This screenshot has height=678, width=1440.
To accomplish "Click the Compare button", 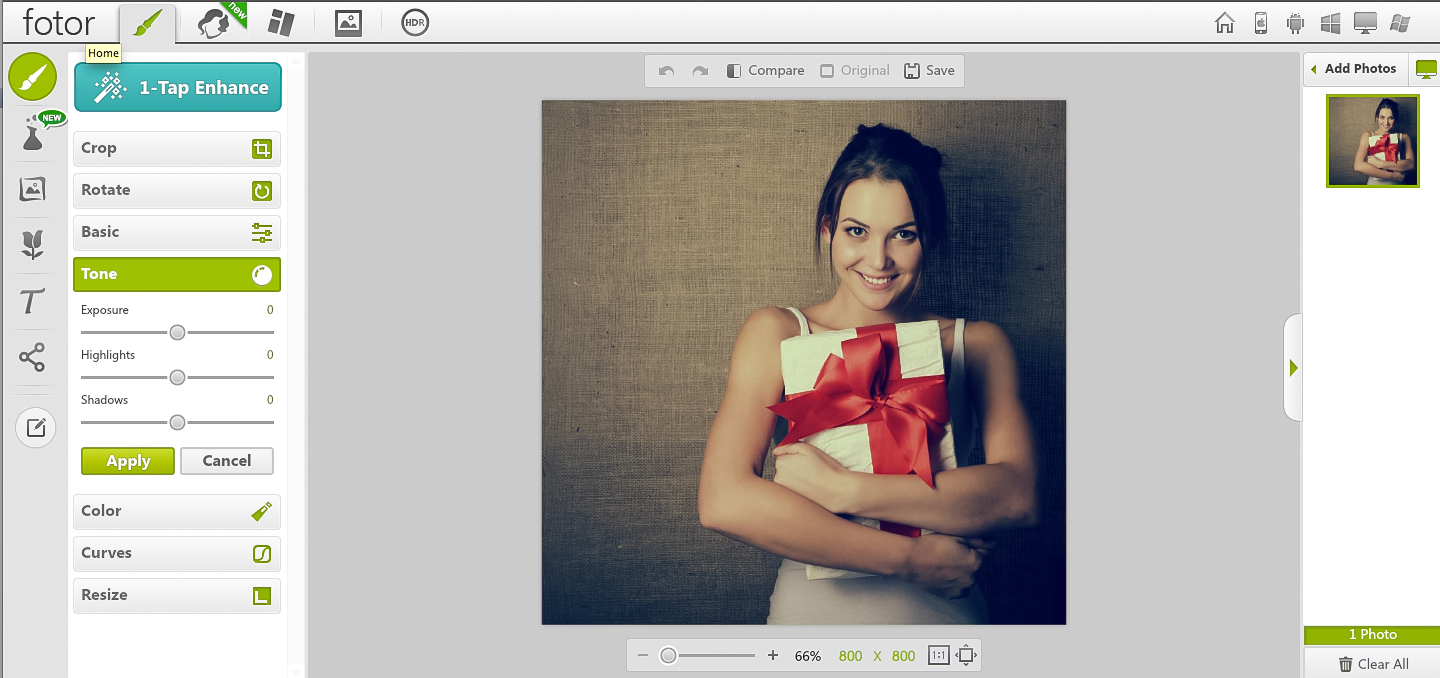I will (x=766, y=71).
